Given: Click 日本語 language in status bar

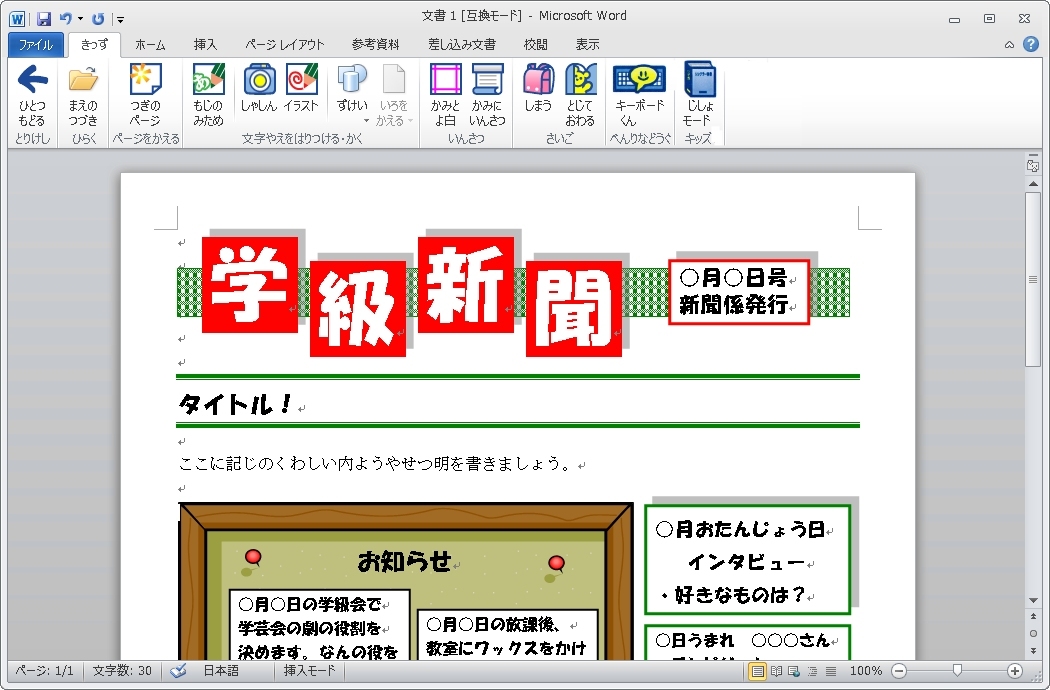Looking at the screenshot, I should (221, 670).
